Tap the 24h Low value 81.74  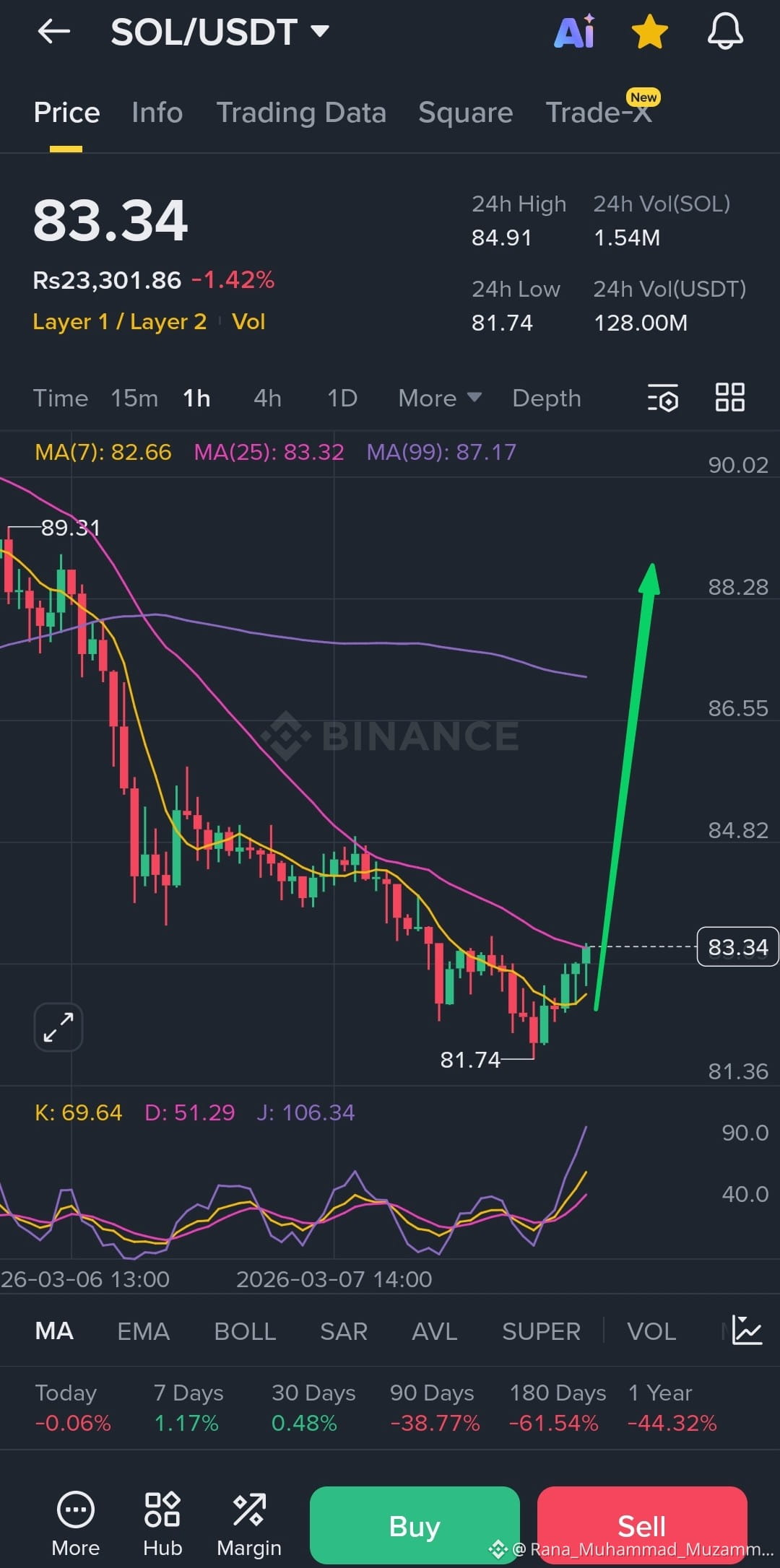[x=502, y=323]
